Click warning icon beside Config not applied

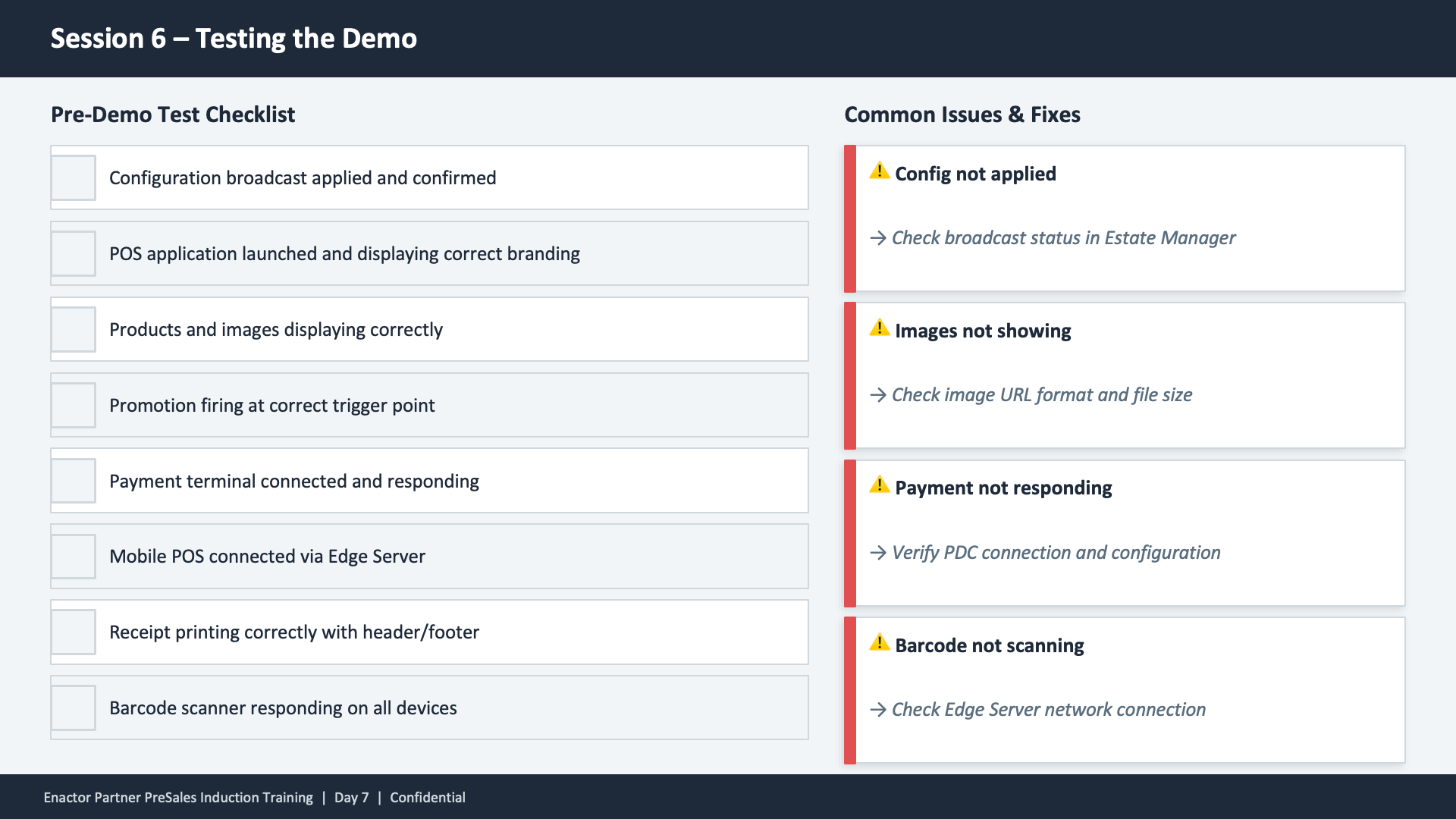(879, 171)
